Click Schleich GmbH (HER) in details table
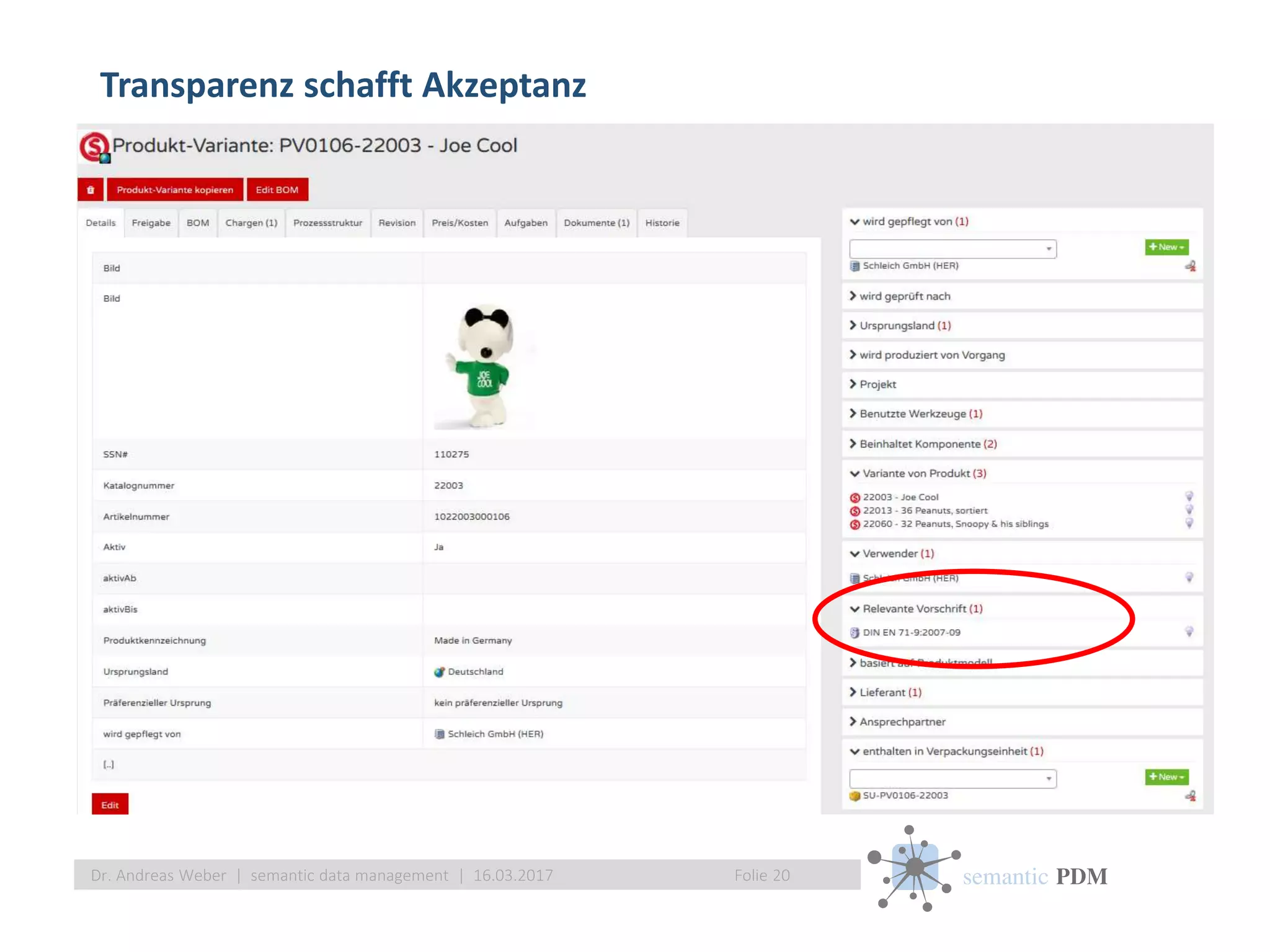Screen dimensions: 1270x952 pyautogui.click(x=495, y=734)
